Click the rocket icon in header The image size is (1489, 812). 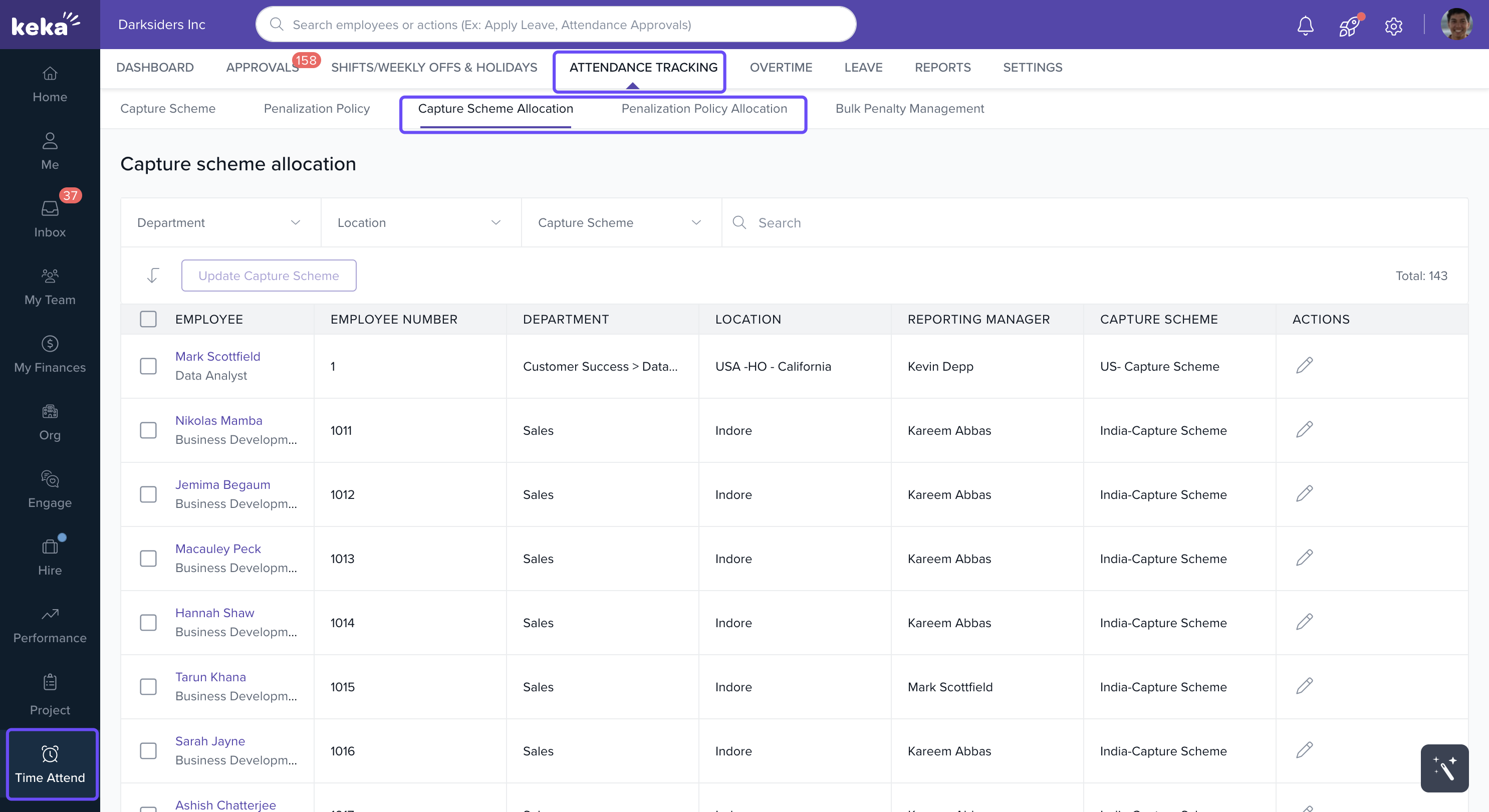point(1349,26)
